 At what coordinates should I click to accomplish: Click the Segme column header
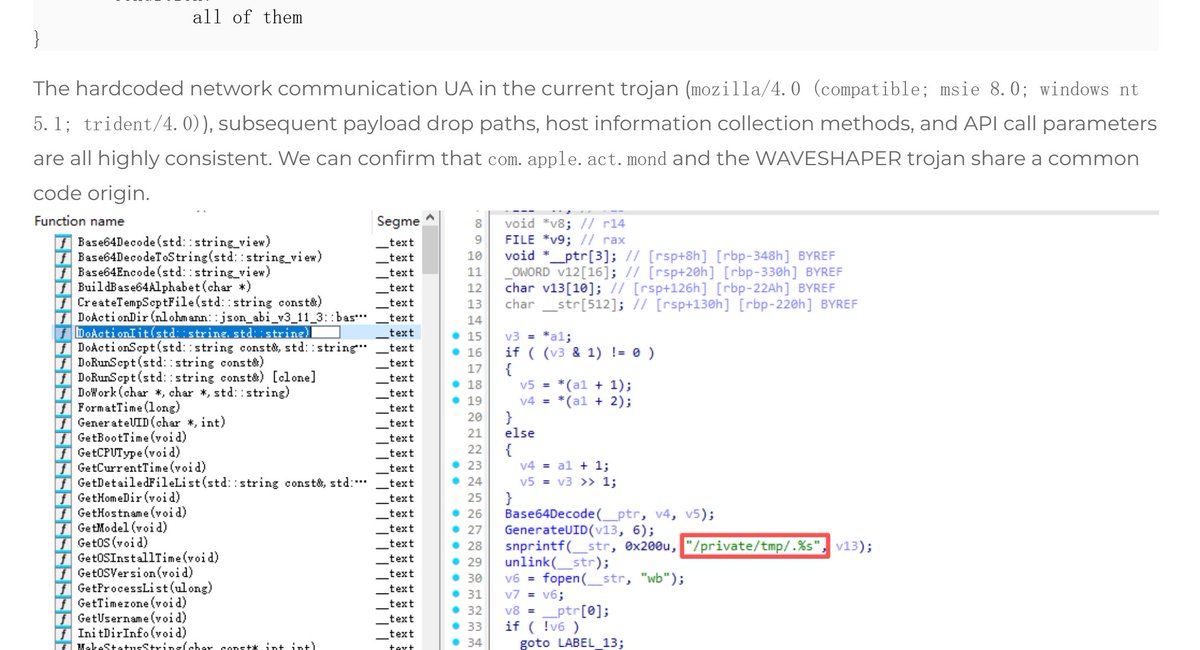click(396, 221)
